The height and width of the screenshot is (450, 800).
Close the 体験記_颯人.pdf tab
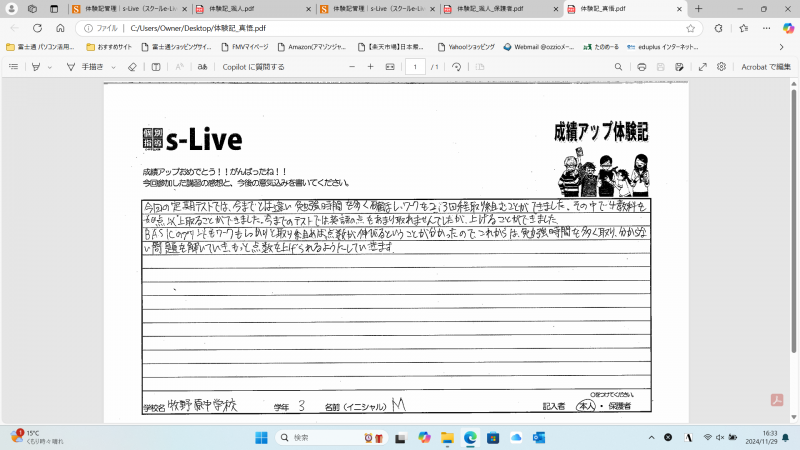(308, 9)
